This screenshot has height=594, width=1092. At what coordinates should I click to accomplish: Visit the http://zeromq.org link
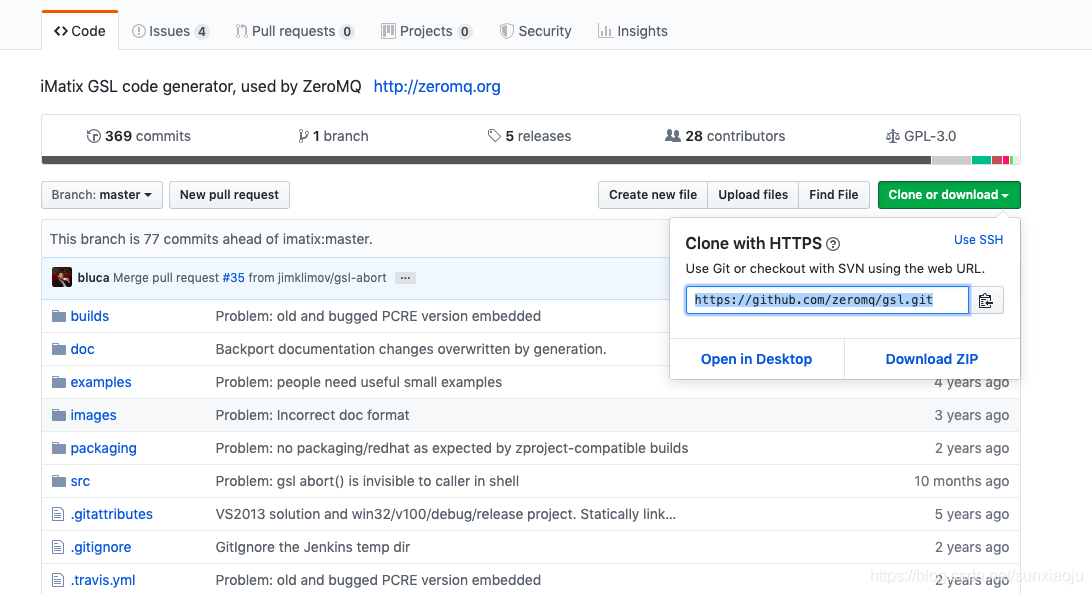(437, 86)
